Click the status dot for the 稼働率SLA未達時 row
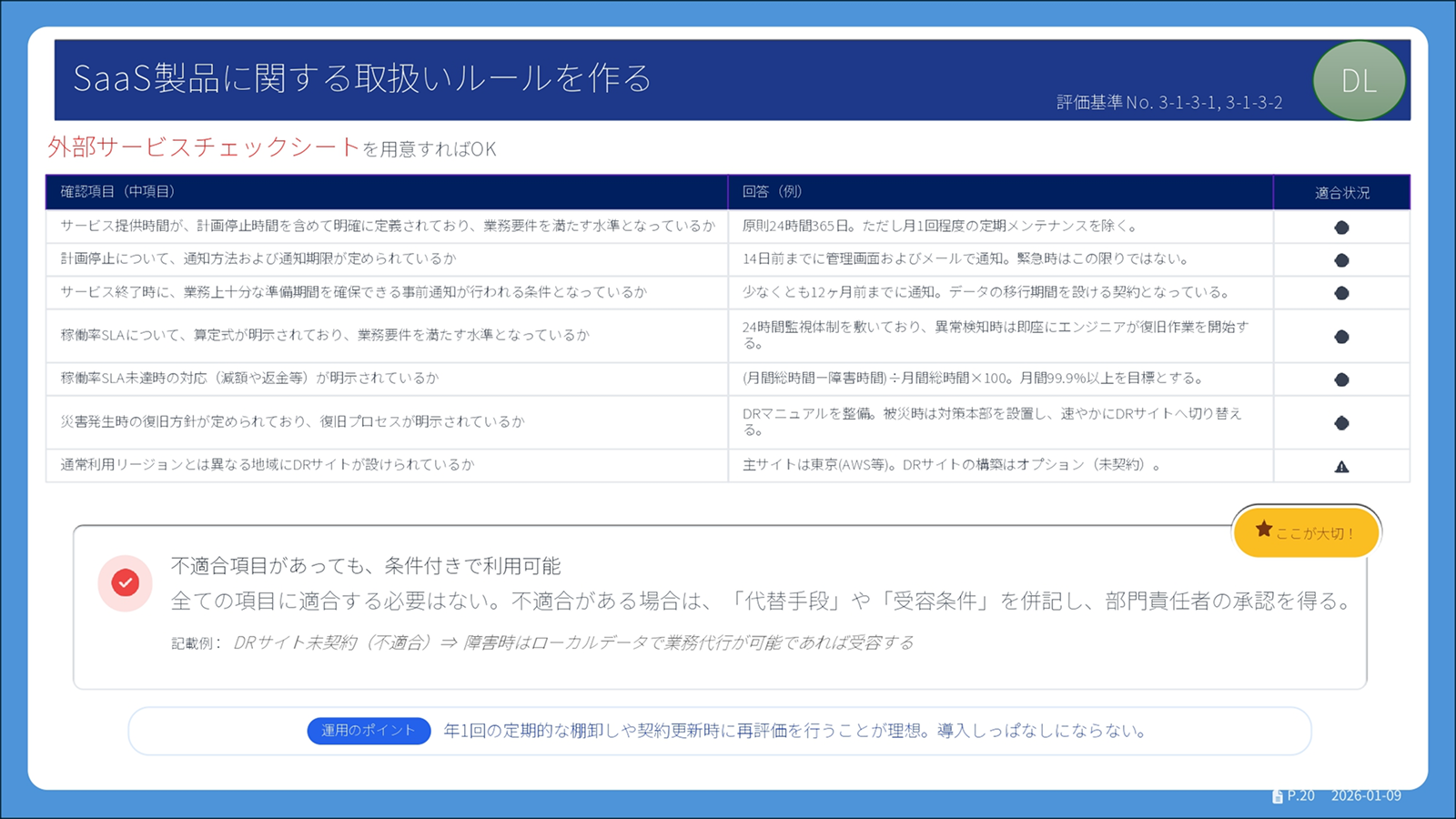This screenshot has width=1456, height=819. click(1341, 379)
